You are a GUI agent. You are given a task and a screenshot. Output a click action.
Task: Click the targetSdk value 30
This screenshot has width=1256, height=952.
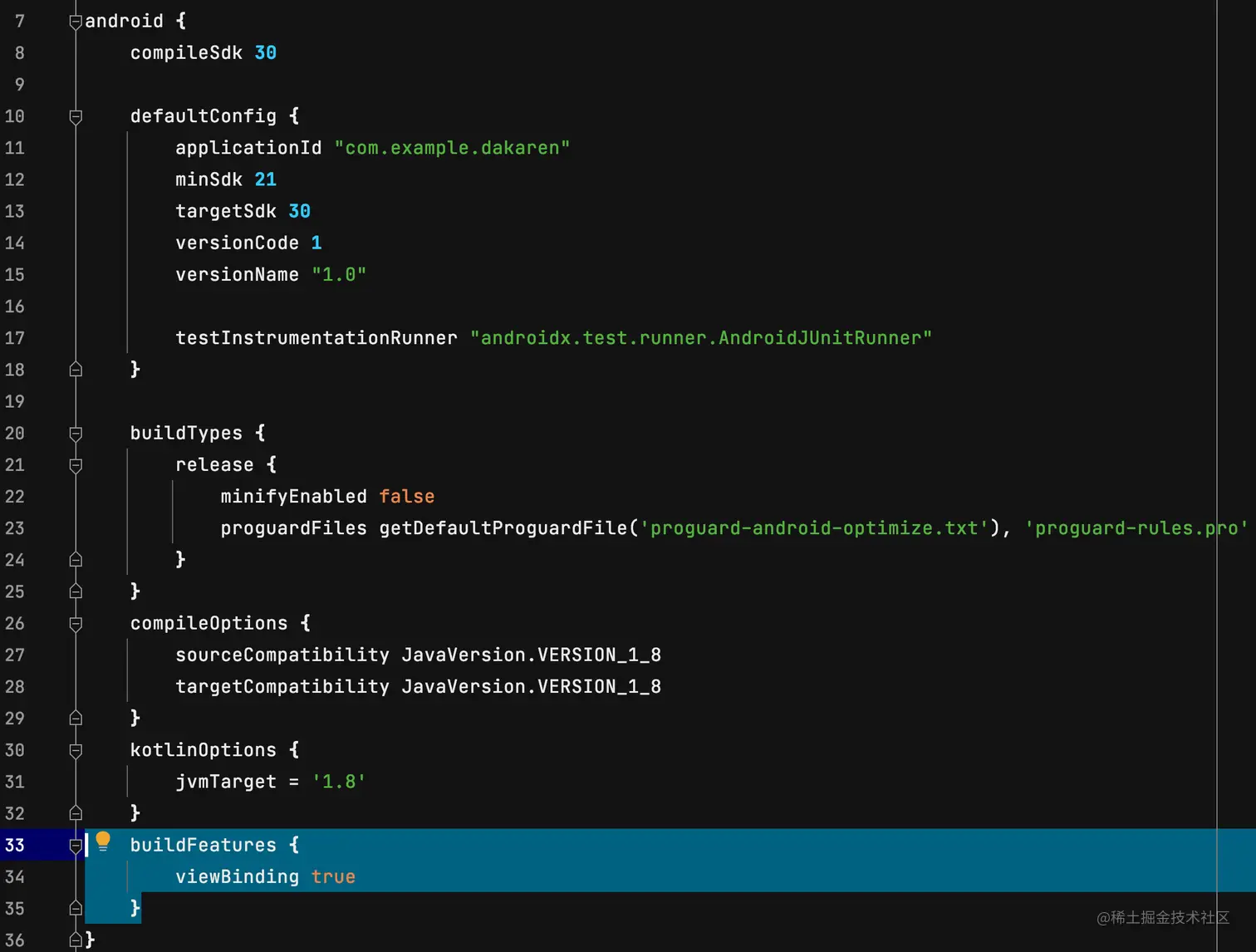300,211
